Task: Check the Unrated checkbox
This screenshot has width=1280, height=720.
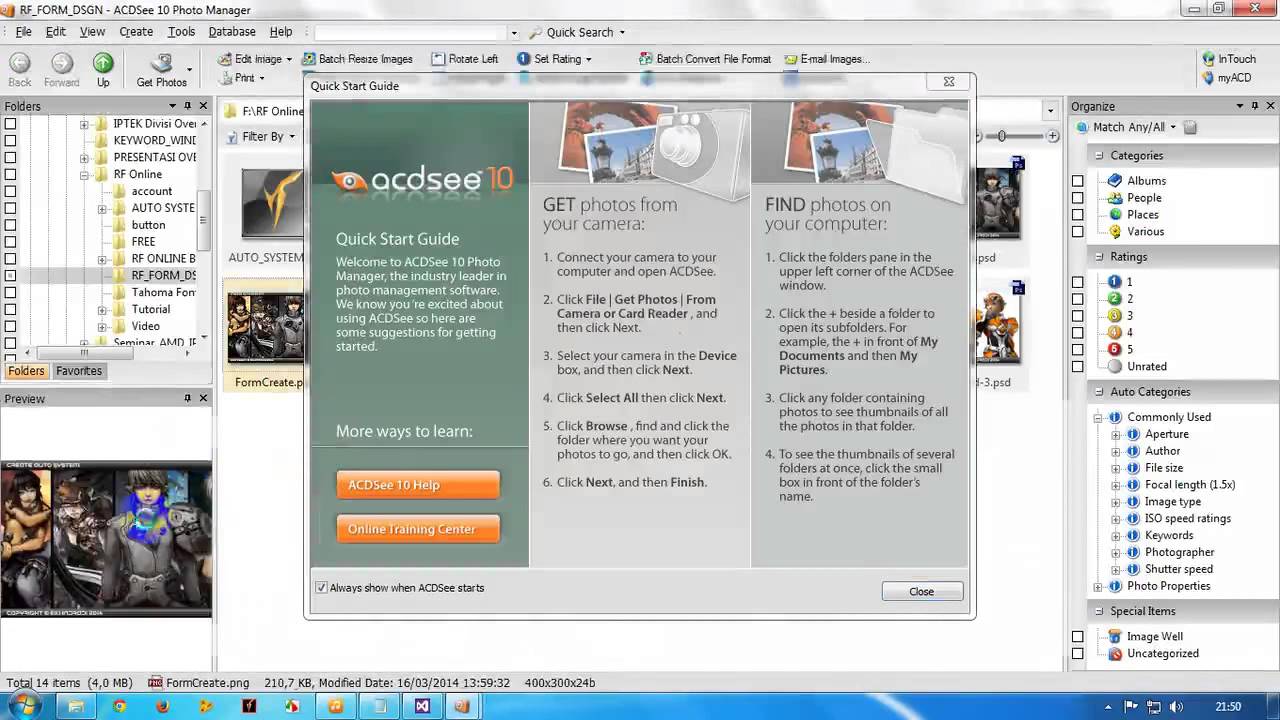Action: coord(1077,367)
